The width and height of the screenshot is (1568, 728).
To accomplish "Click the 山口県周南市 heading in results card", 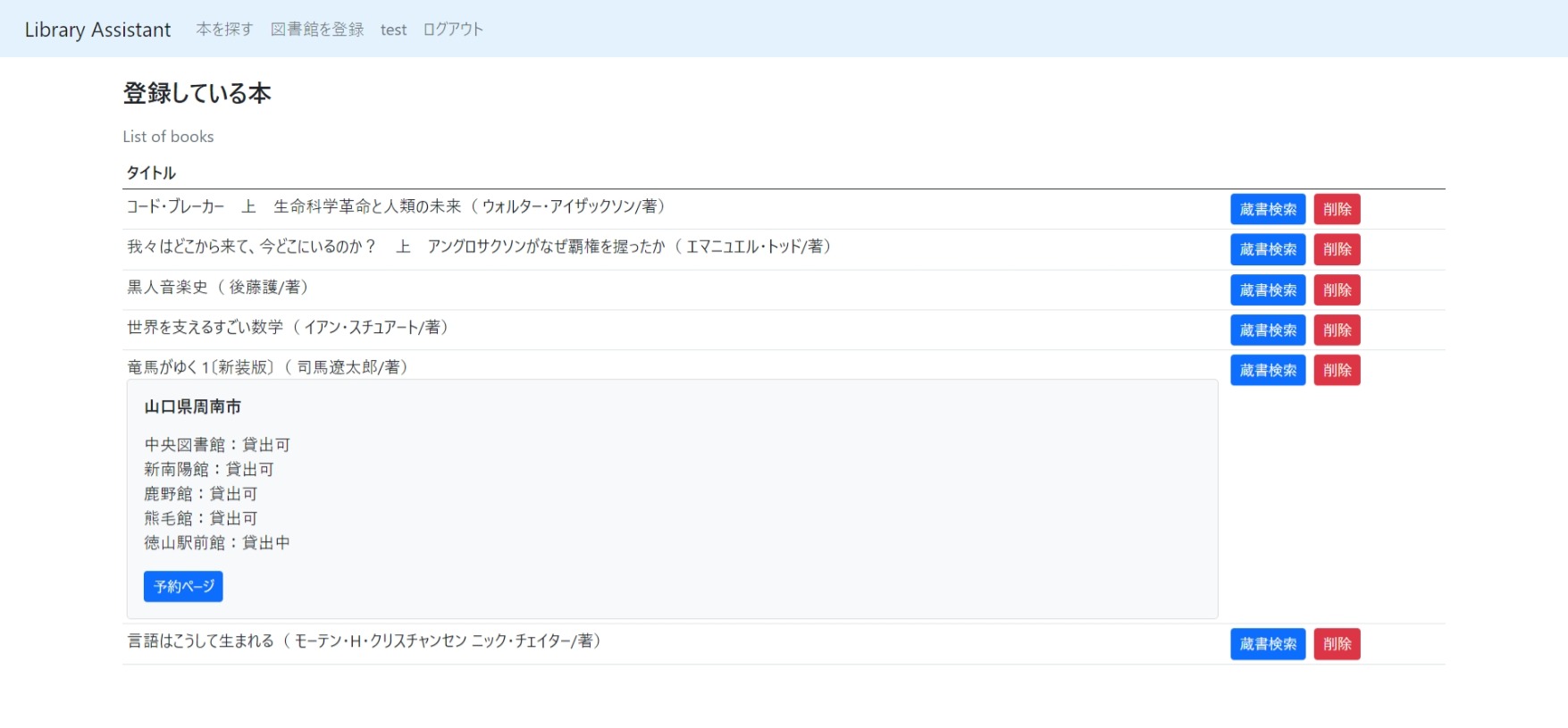I will (193, 407).
